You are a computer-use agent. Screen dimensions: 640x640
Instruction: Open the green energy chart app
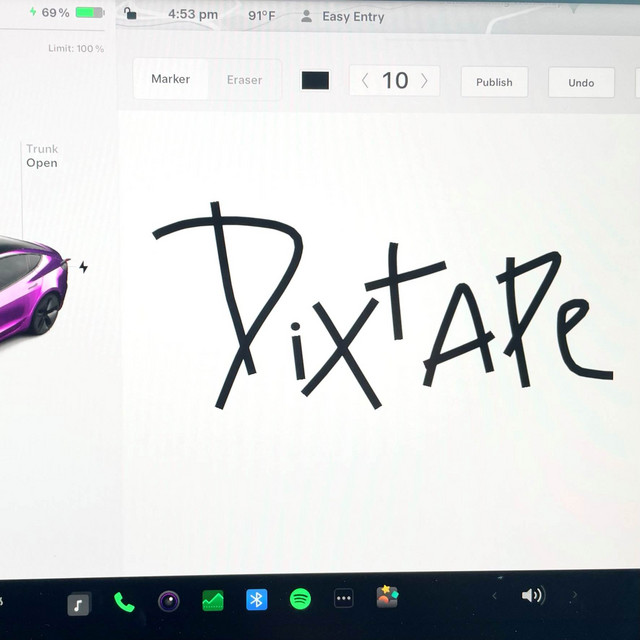pyautogui.click(x=213, y=602)
